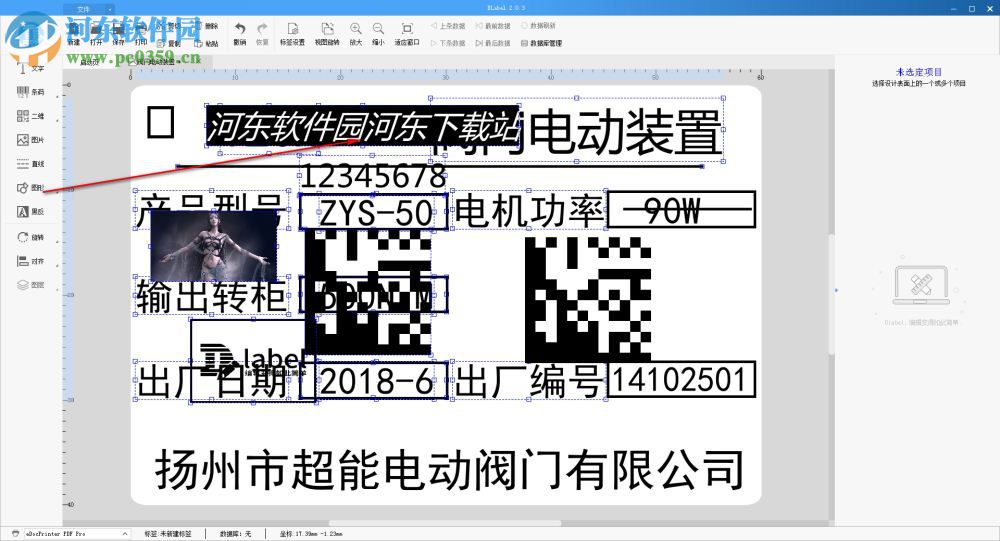
Task: Select the right data matrix code
Action: 588,300
